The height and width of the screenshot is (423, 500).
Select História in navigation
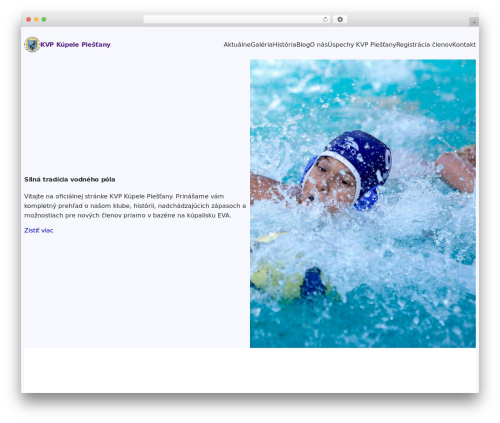pyautogui.click(x=284, y=45)
